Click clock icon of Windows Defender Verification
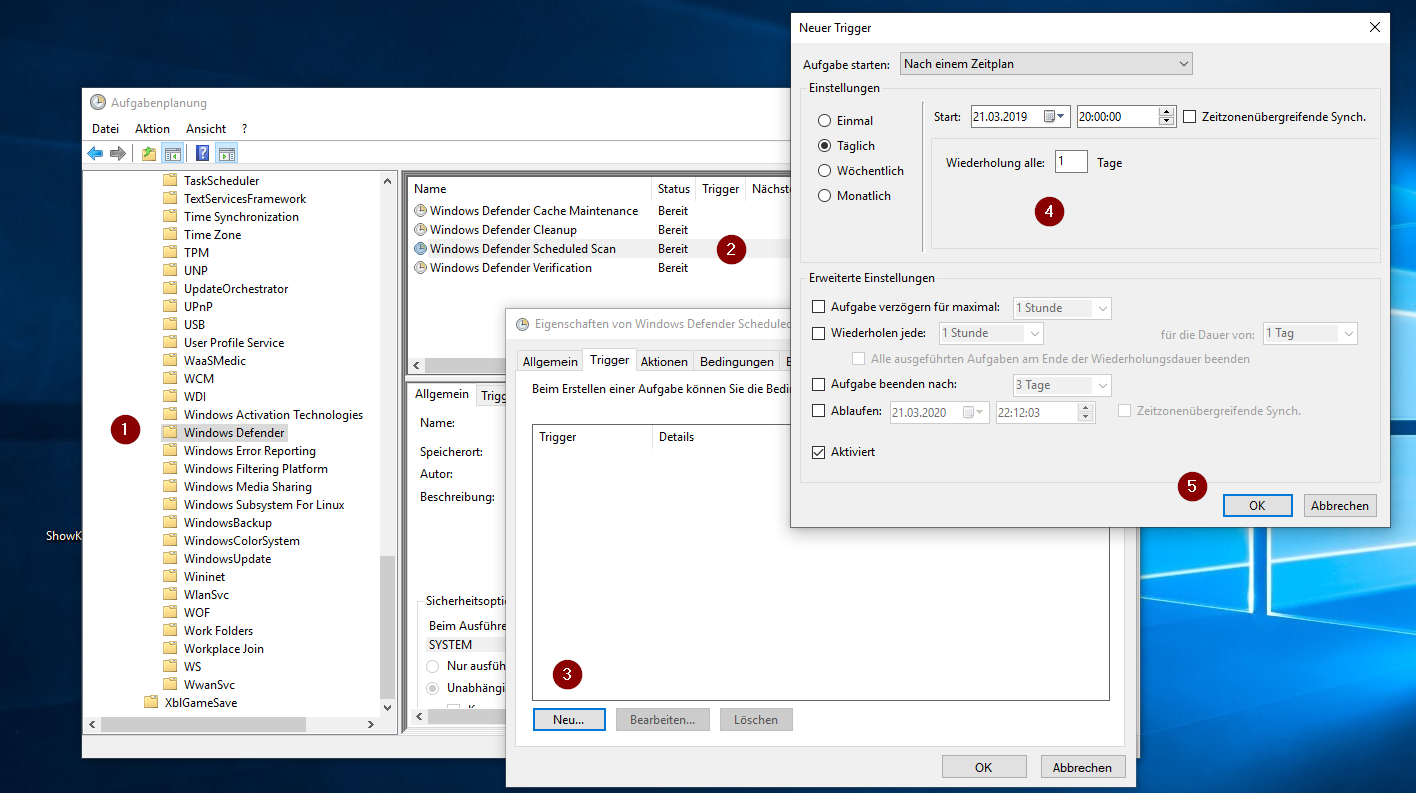 coord(420,268)
